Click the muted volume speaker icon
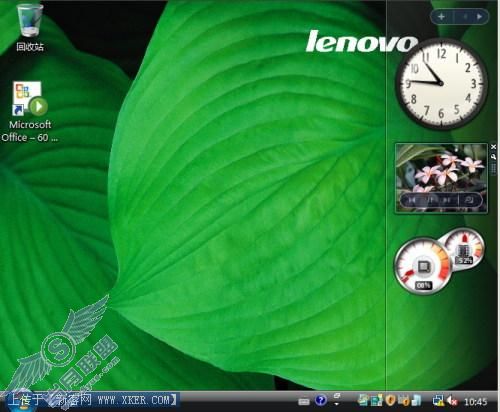Viewport: 500px width, 412px height. (x=452, y=400)
